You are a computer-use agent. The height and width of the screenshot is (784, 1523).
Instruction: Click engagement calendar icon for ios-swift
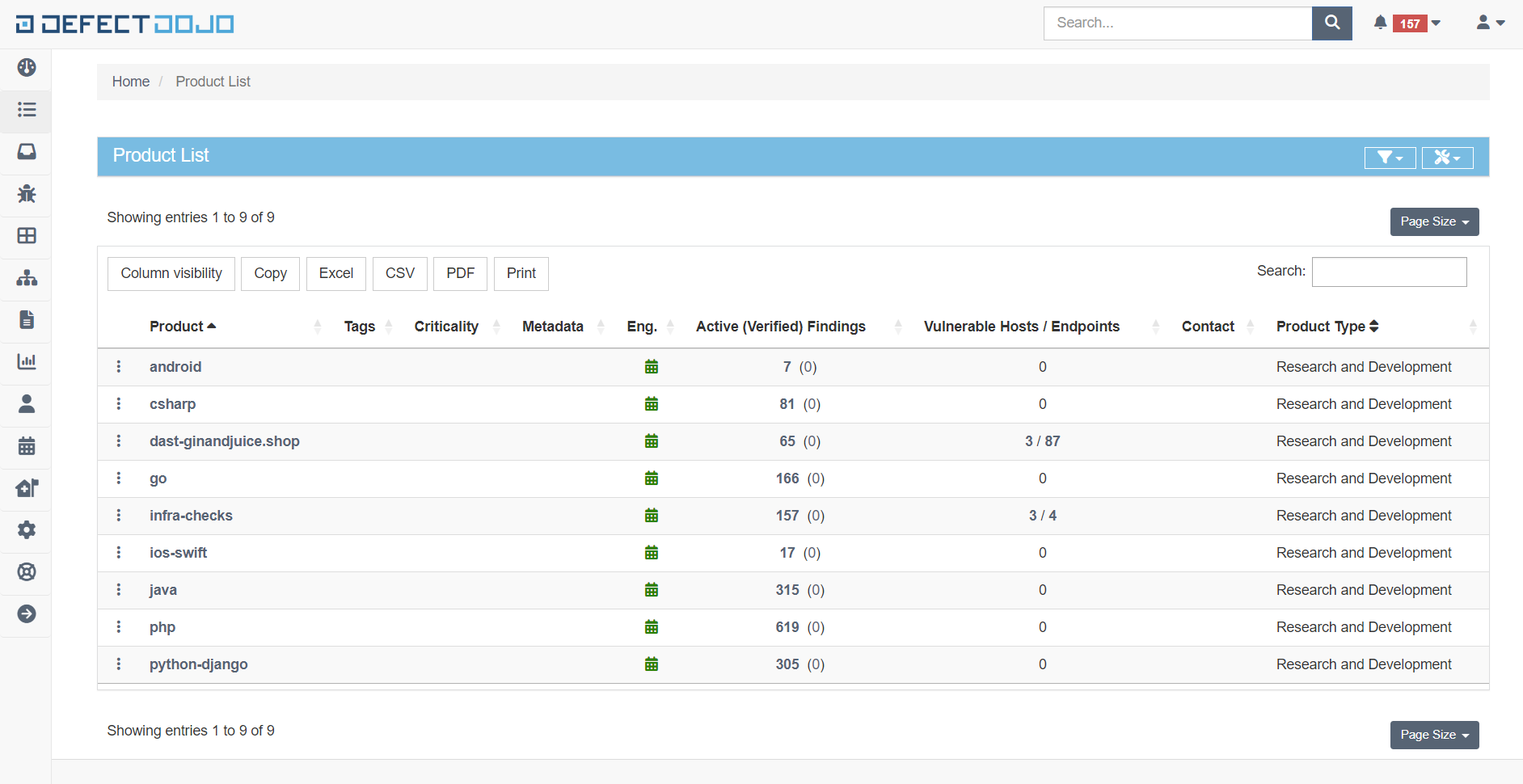652,553
